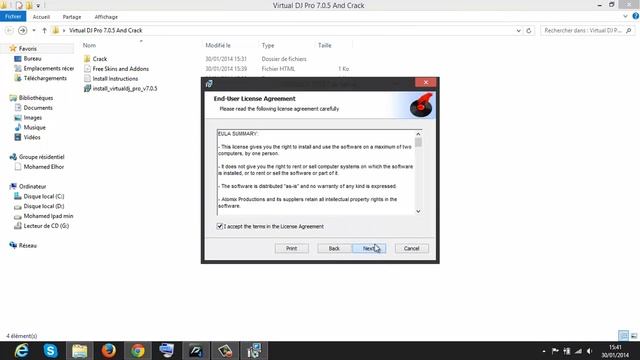
Task: Click Back in the license dialog
Action: pyautogui.click(x=334, y=248)
